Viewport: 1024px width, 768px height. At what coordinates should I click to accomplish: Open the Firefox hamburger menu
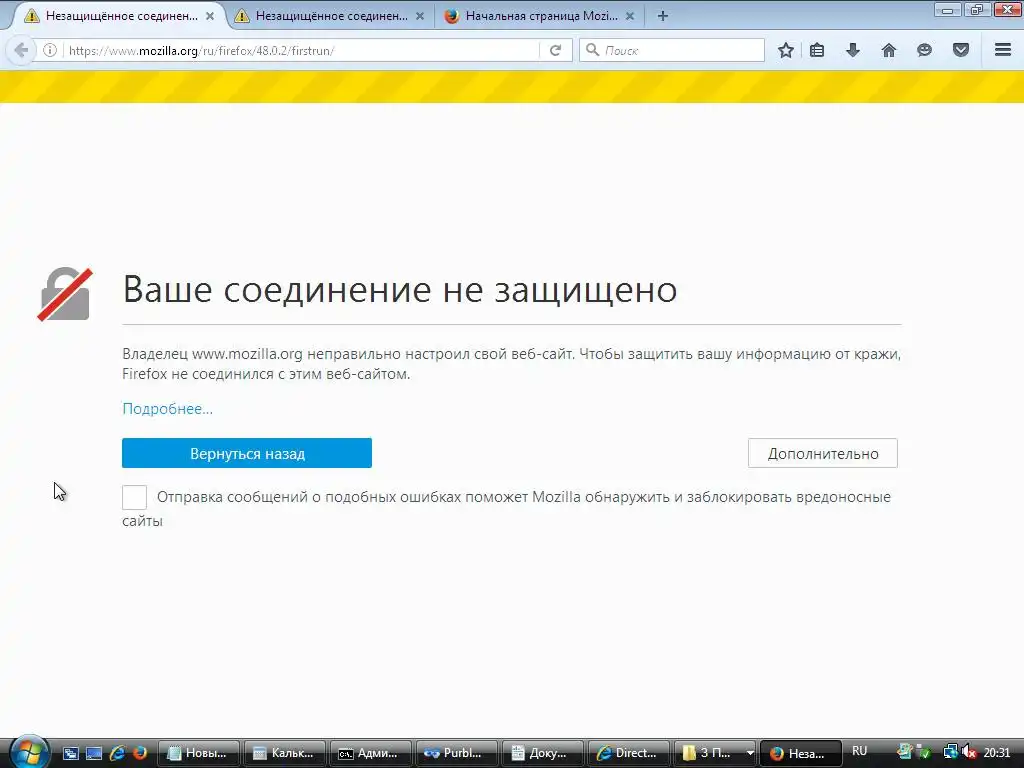[1003, 50]
